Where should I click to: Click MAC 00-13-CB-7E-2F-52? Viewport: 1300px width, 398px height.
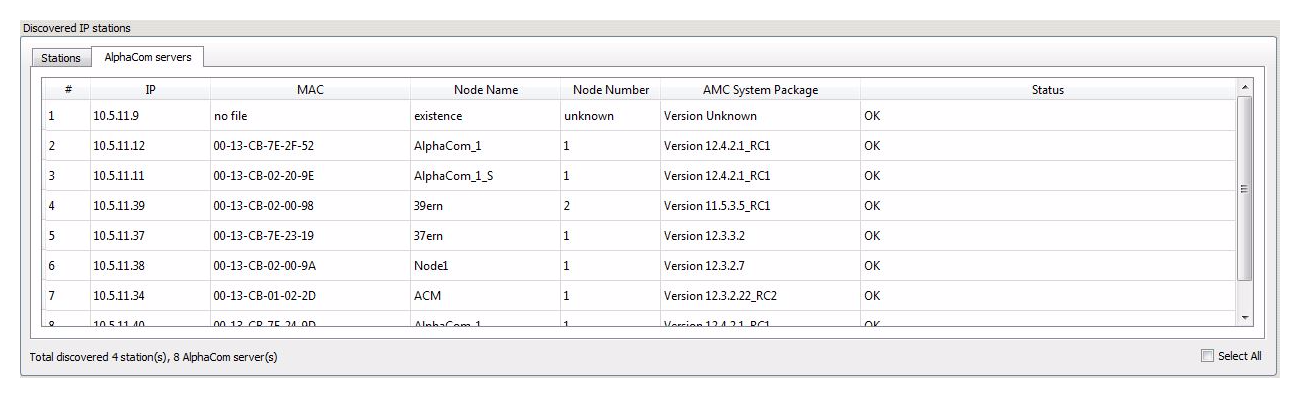311,146
